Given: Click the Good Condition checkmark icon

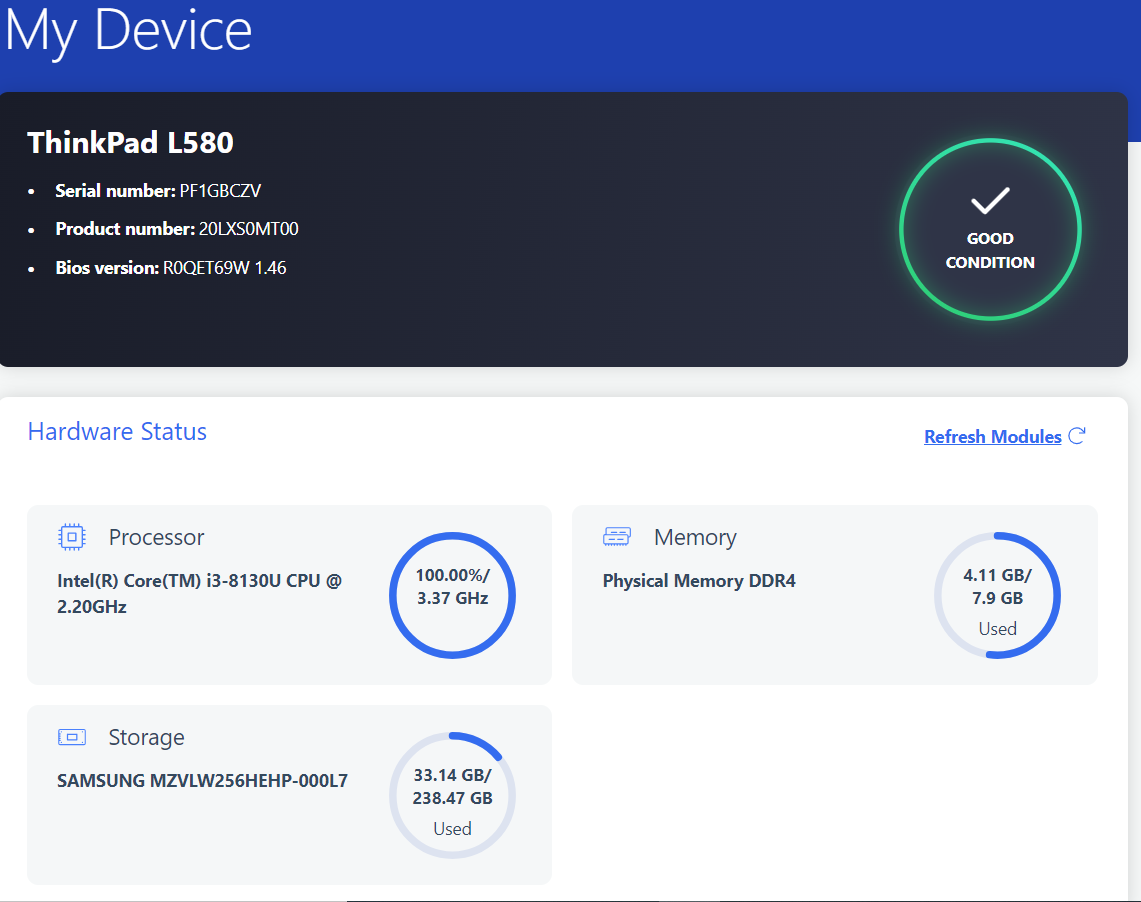Looking at the screenshot, I should click(990, 201).
